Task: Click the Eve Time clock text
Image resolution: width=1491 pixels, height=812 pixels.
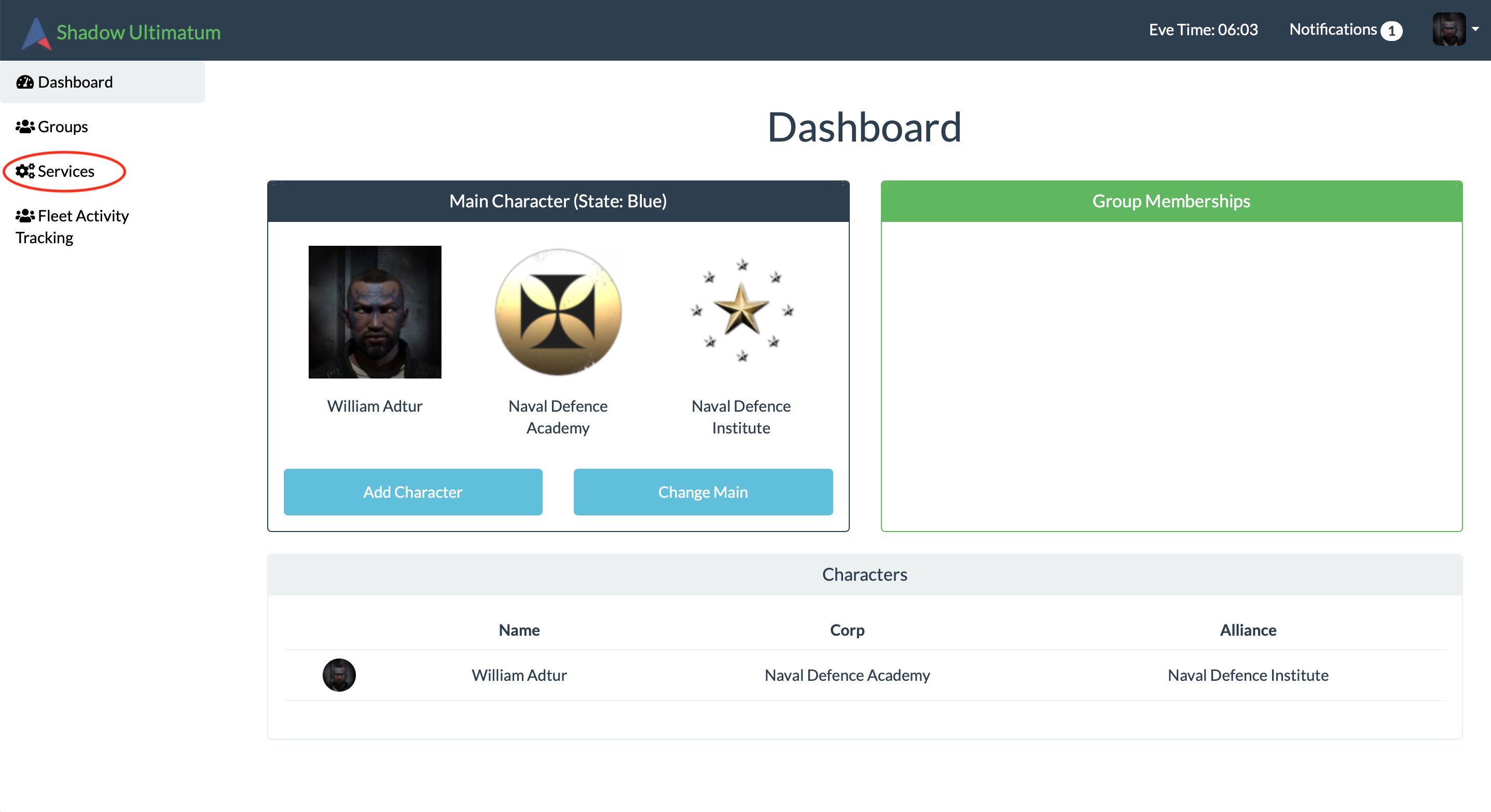Action: click(x=1204, y=30)
